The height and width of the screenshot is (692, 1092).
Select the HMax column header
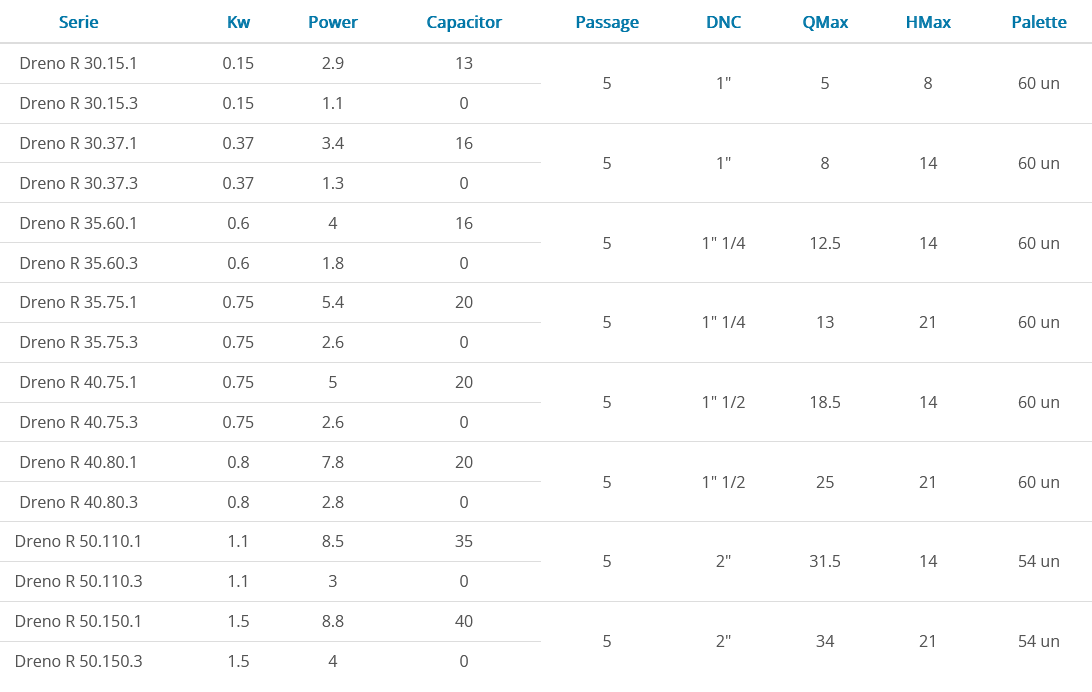click(928, 22)
